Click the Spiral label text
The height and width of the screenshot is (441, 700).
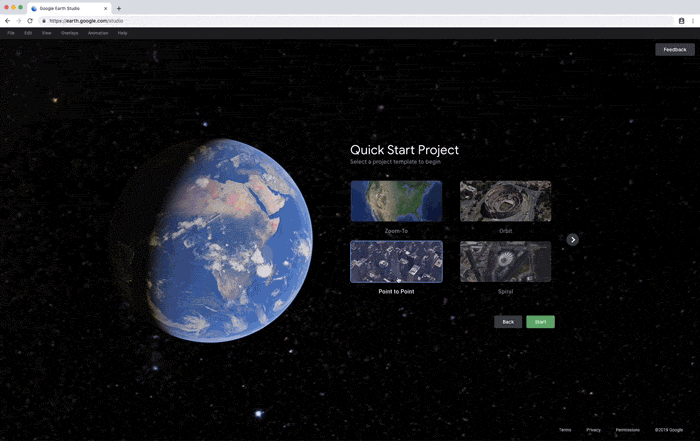pyautogui.click(x=505, y=291)
